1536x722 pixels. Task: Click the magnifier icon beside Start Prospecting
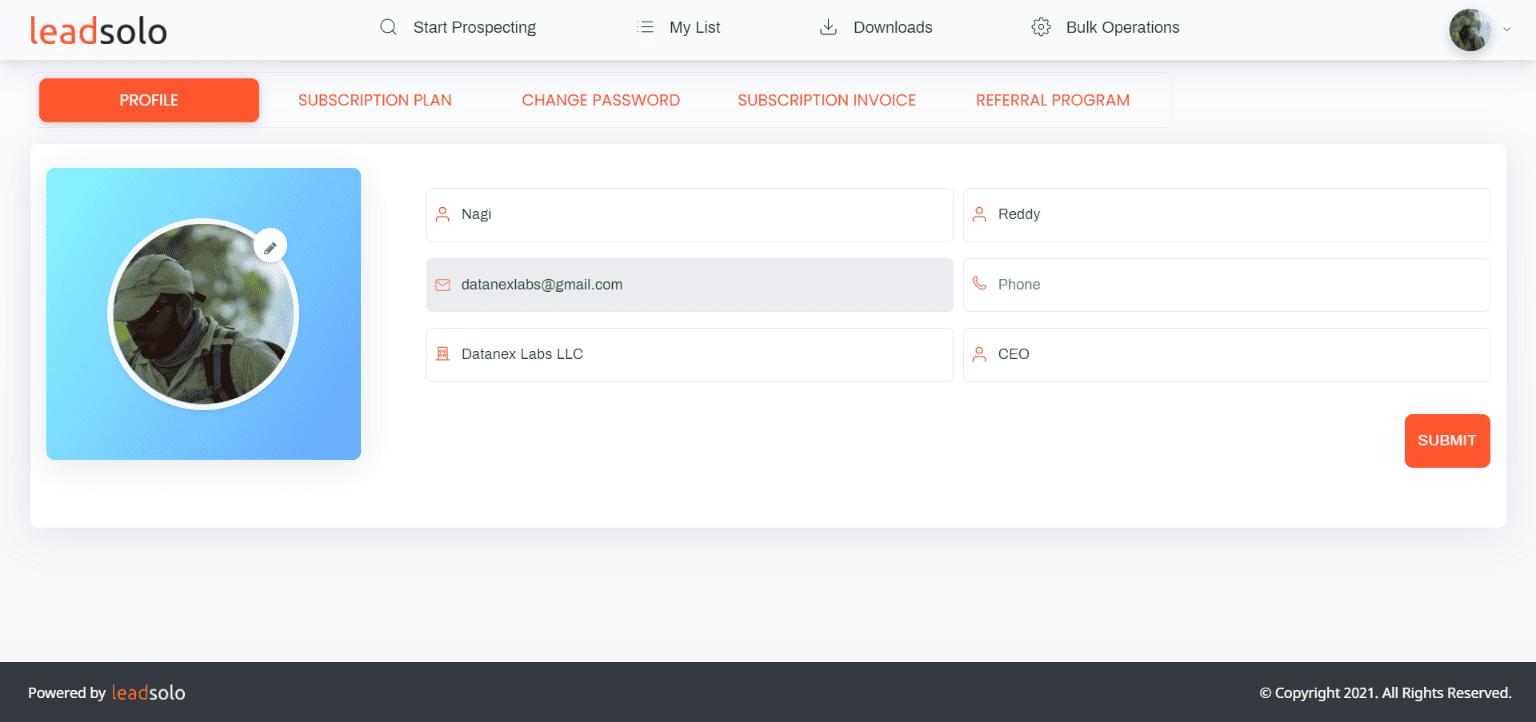(x=388, y=28)
